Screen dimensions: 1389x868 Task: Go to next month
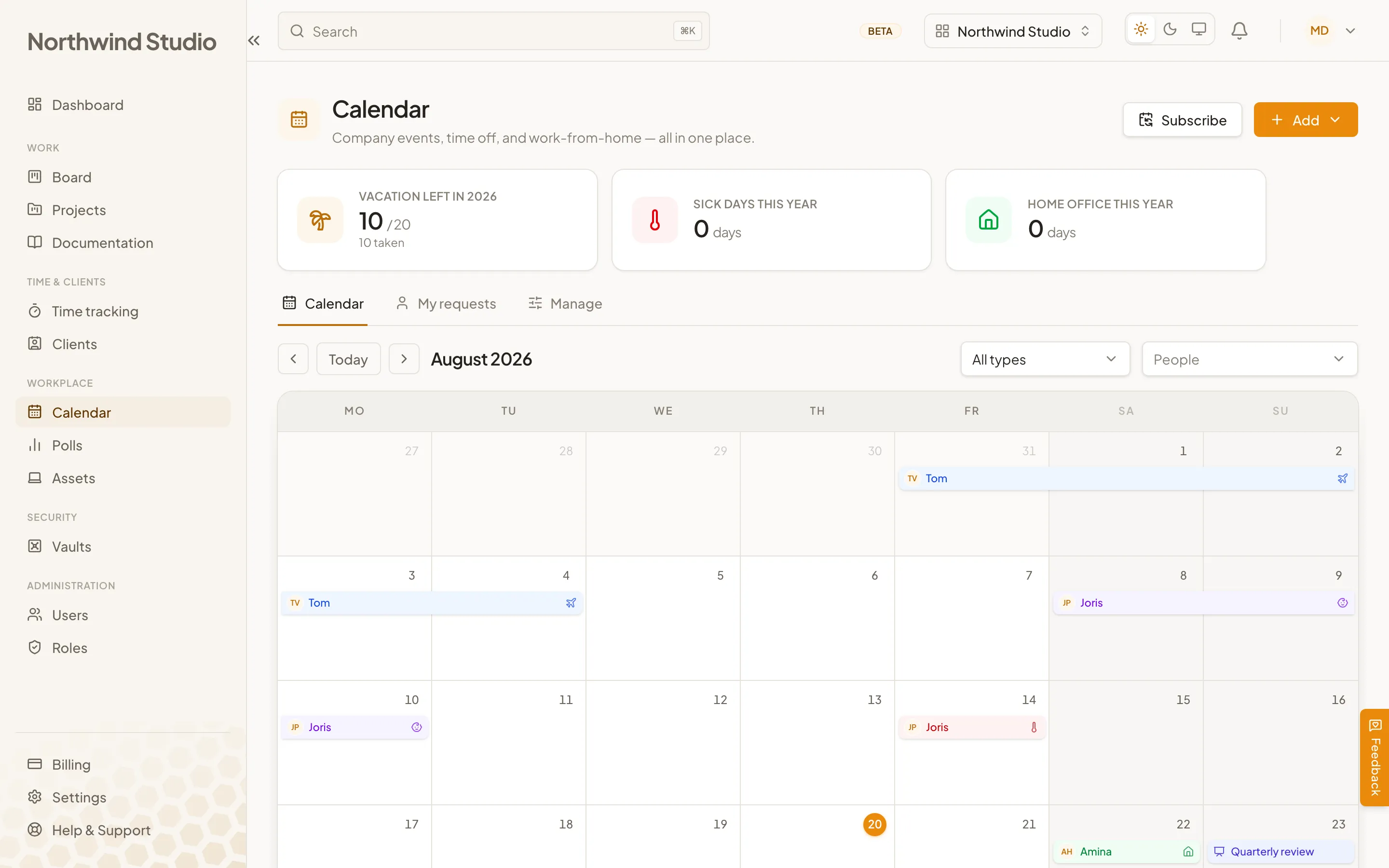click(x=404, y=359)
